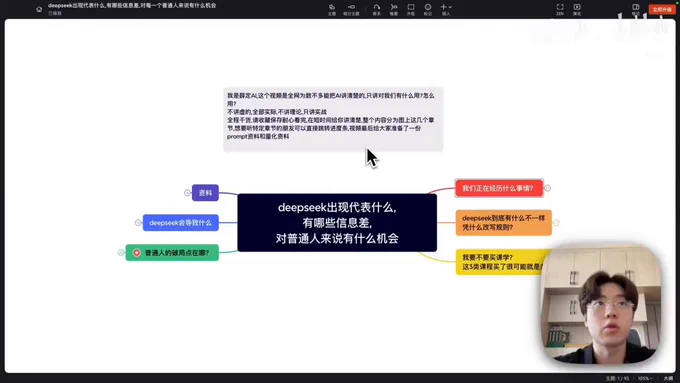Click the Topic (主题) toolbar icon
This screenshot has width=680, height=383.
click(332, 9)
